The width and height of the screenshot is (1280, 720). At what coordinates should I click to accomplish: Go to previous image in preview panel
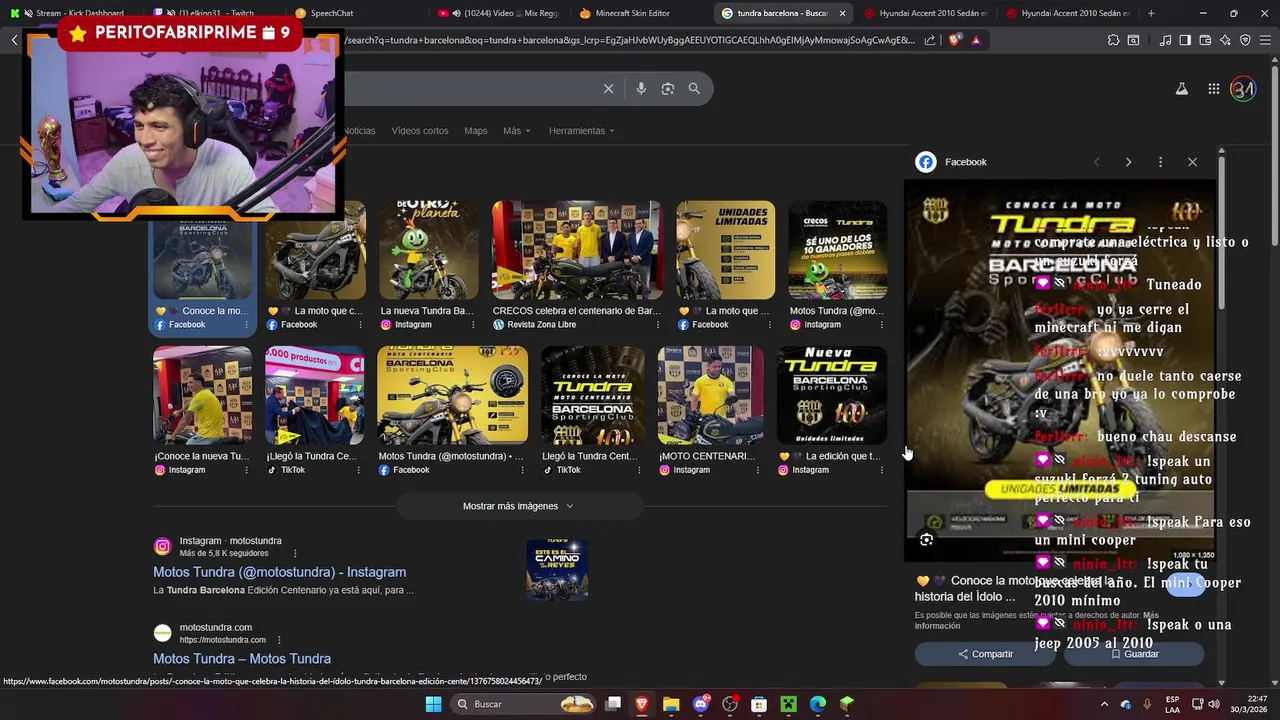1096,162
